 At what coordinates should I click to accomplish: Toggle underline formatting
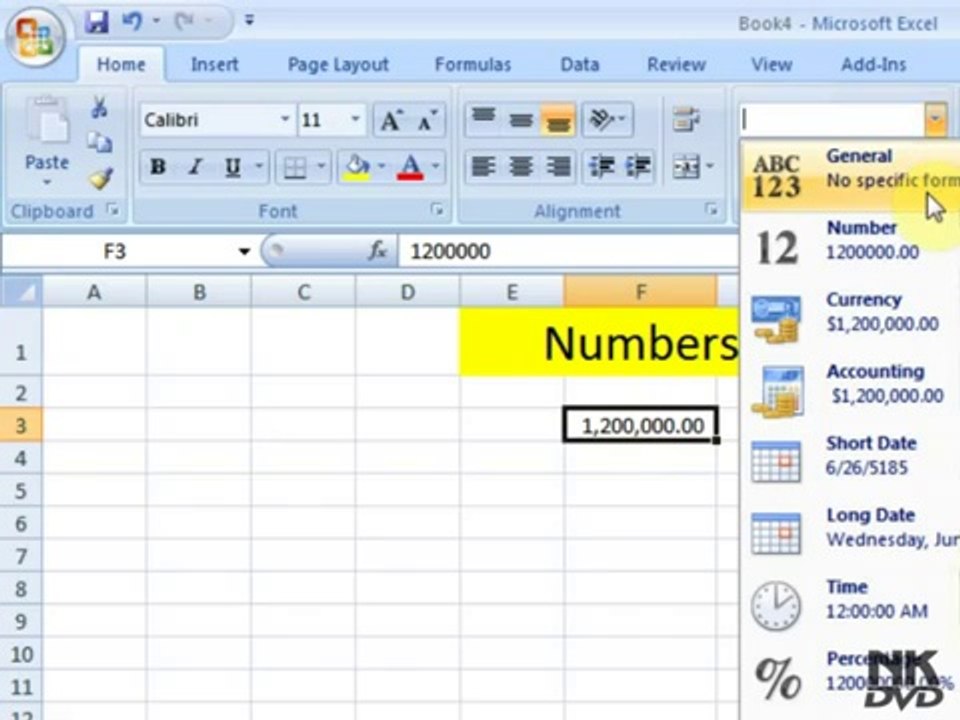(233, 167)
